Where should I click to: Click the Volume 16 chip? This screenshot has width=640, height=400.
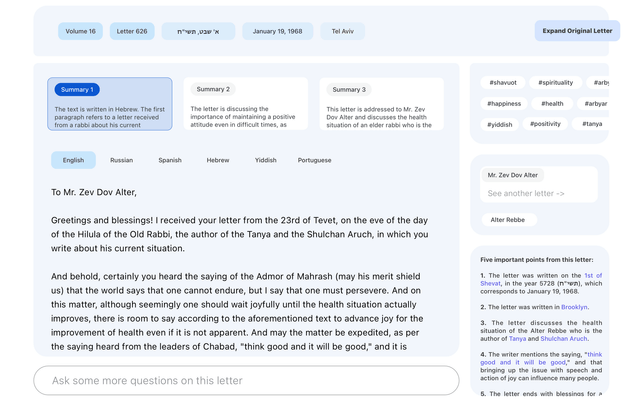pyautogui.click(x=80, y=31)
